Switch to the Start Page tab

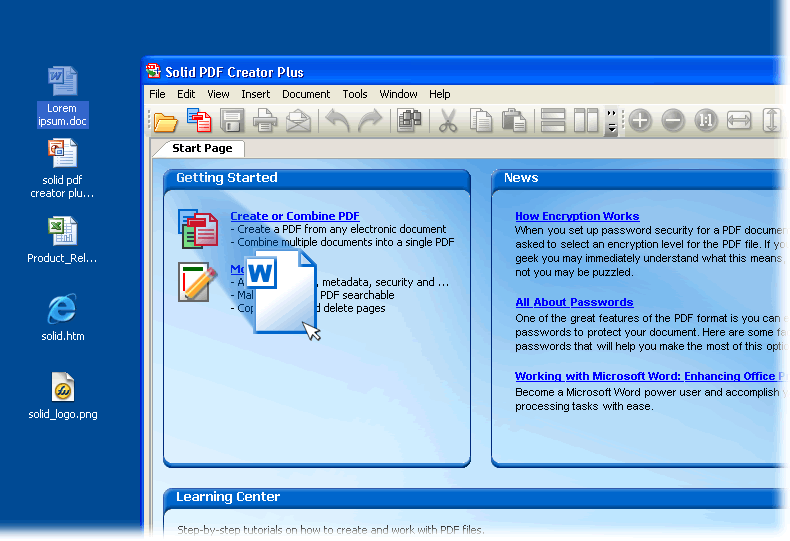[x=202, y=148]
